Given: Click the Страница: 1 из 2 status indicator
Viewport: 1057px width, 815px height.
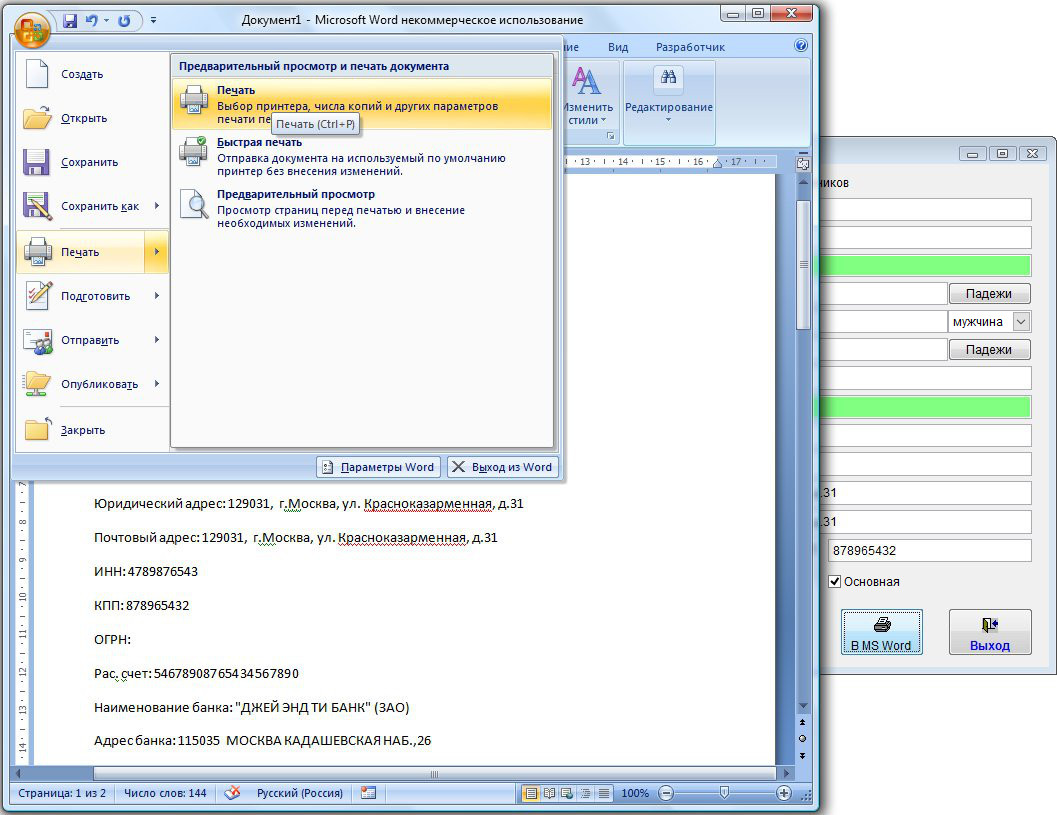Looking at the screenshot, I should (x=62, y=793).
